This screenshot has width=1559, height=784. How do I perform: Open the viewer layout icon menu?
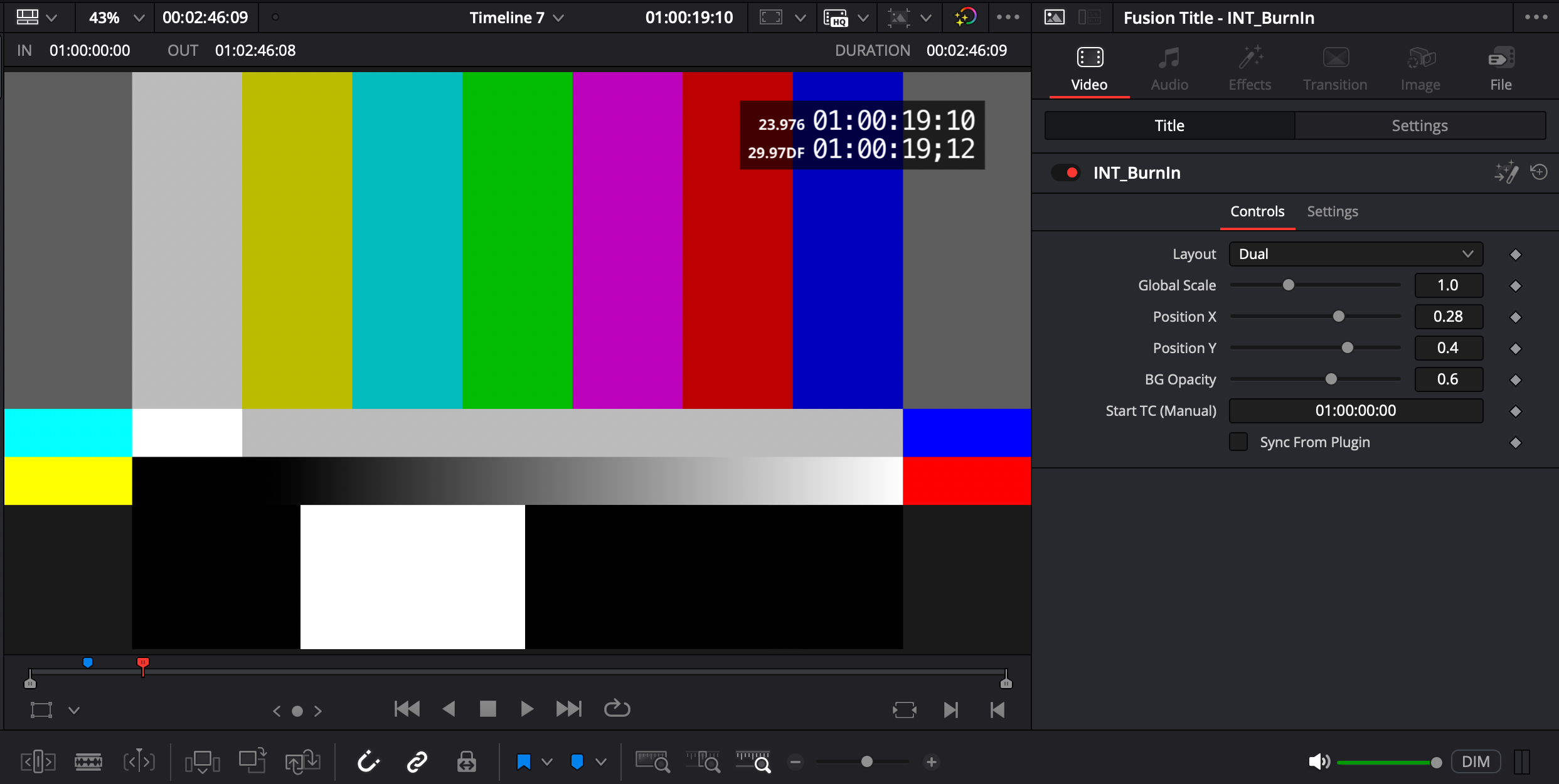(x=27, y=17)
